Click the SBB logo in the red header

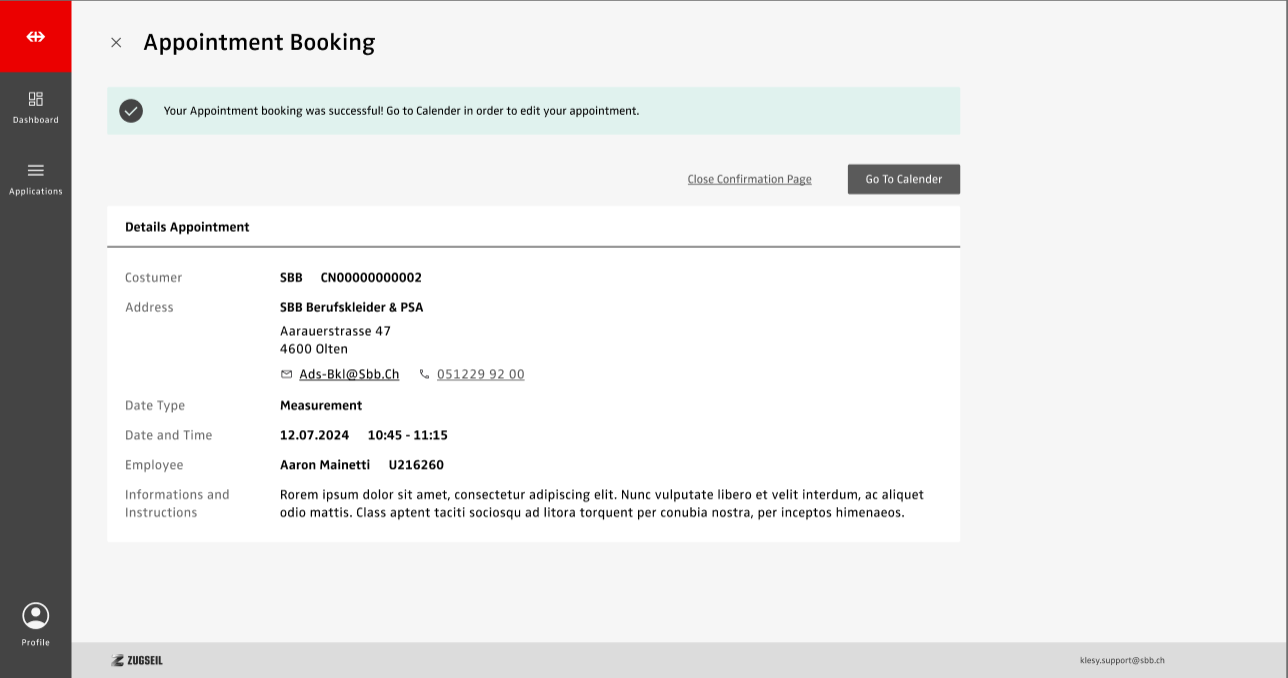point(36,36)
